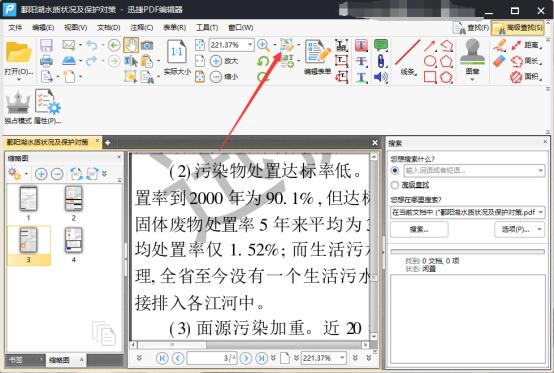Image resolution: width=554 pixels, height=373 pixels.
Task: Add a sticky note comment
Action: (381, 45)
